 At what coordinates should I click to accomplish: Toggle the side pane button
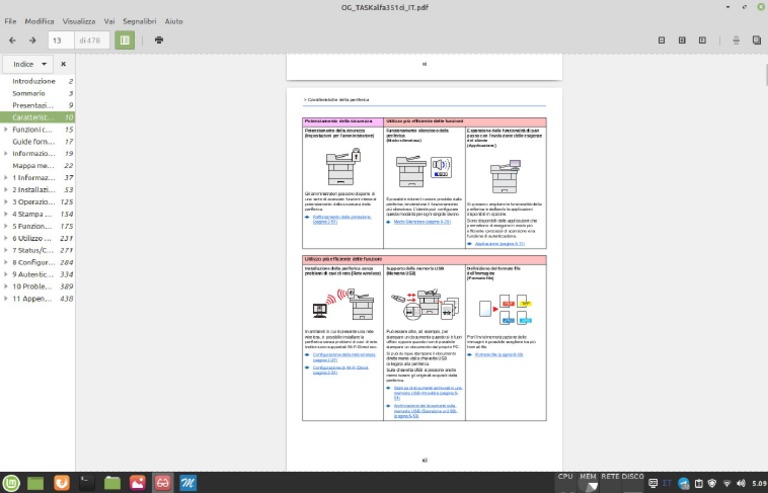(x=125, y=40)
